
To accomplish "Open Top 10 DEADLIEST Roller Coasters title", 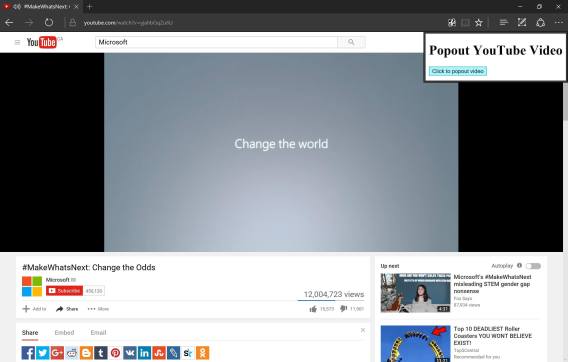I will [493, 336].
